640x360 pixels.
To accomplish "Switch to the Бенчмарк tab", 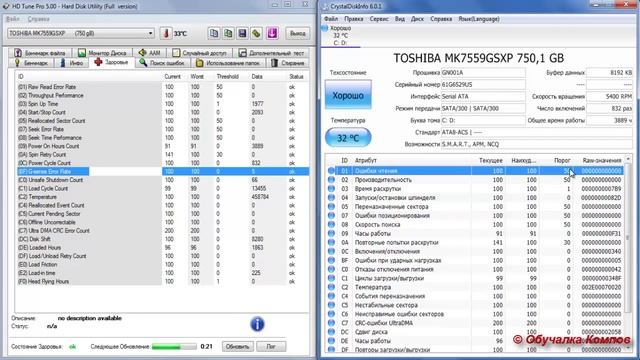I will point(32,63).
